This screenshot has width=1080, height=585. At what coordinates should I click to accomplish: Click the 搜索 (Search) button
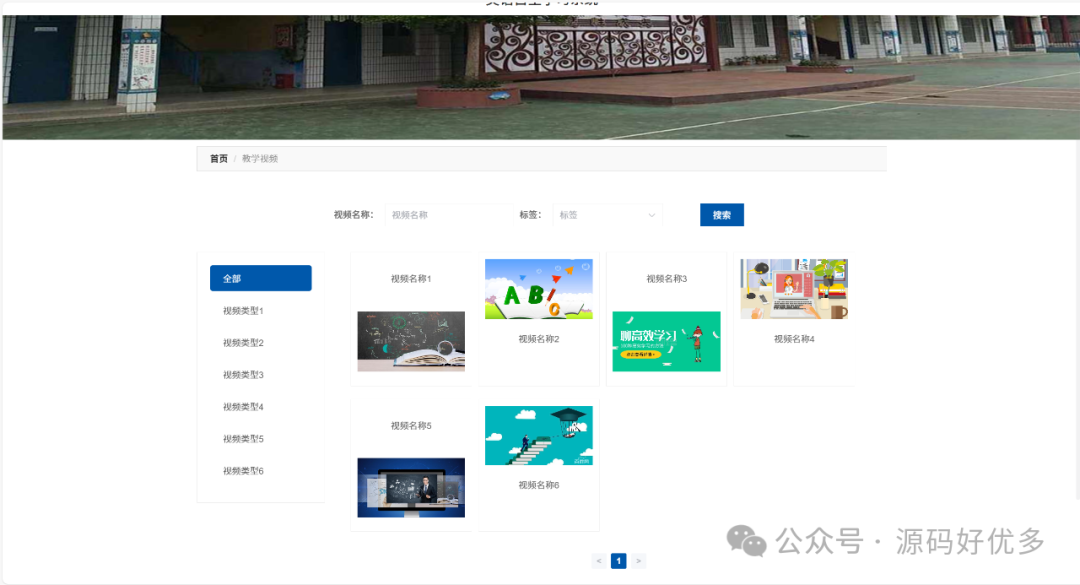pos(721,214)
